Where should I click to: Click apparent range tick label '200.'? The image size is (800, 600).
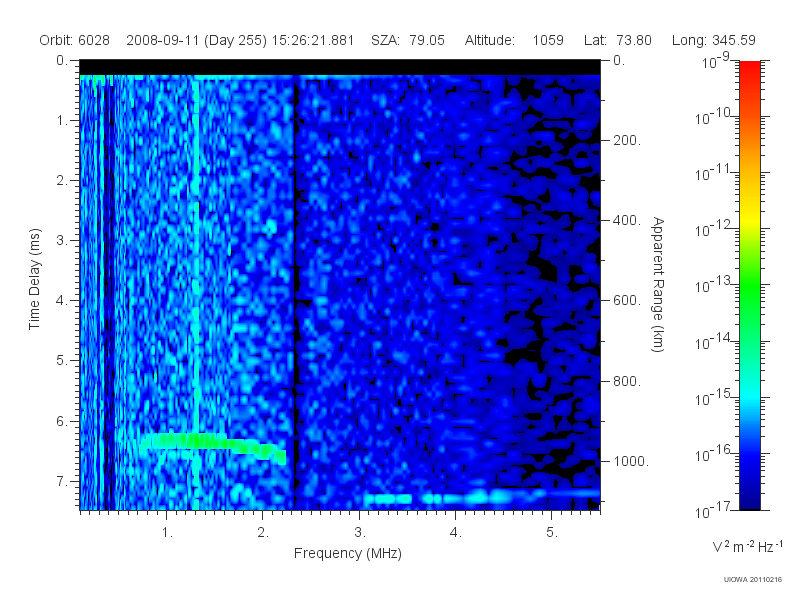(627, 140)
